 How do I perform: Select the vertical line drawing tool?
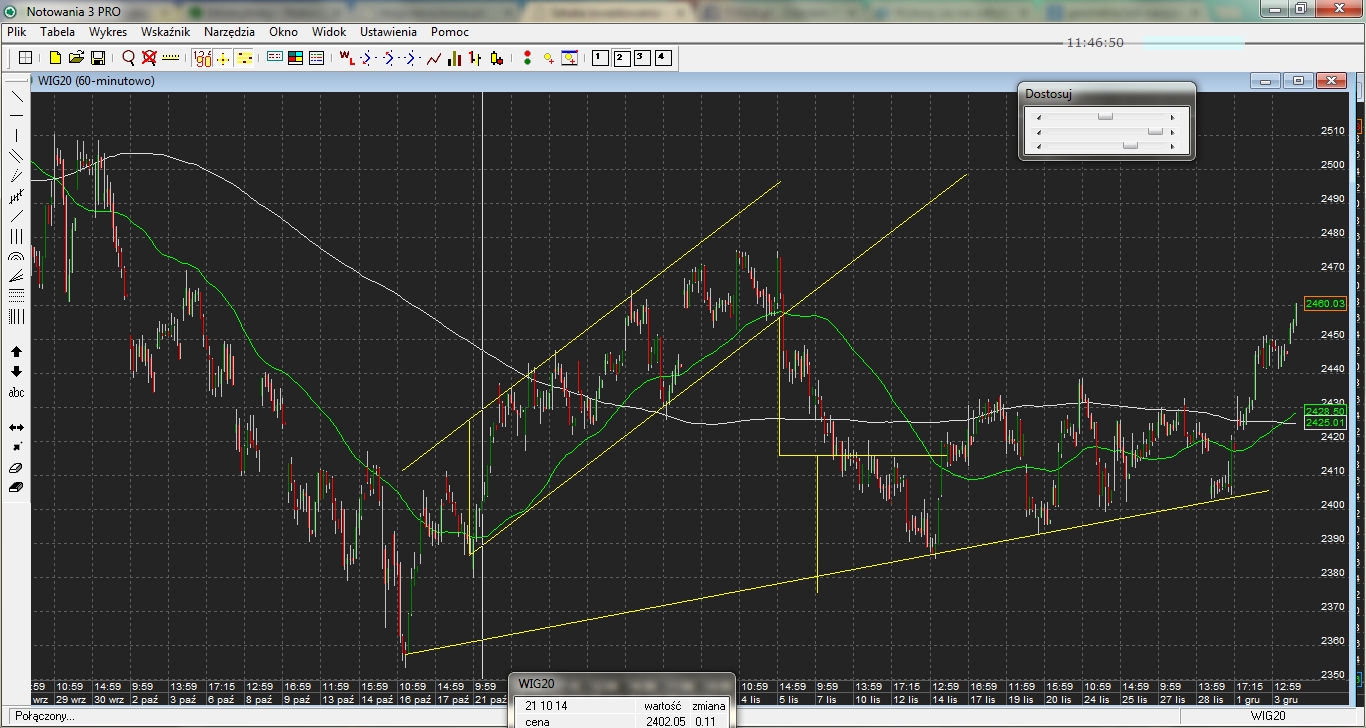click(16, 136)
